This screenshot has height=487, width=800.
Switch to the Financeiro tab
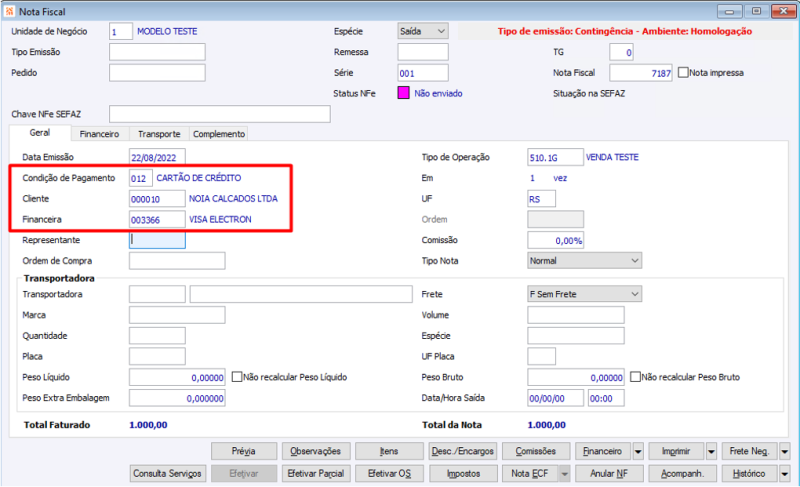pyautogui.click(x=99, y=134)
